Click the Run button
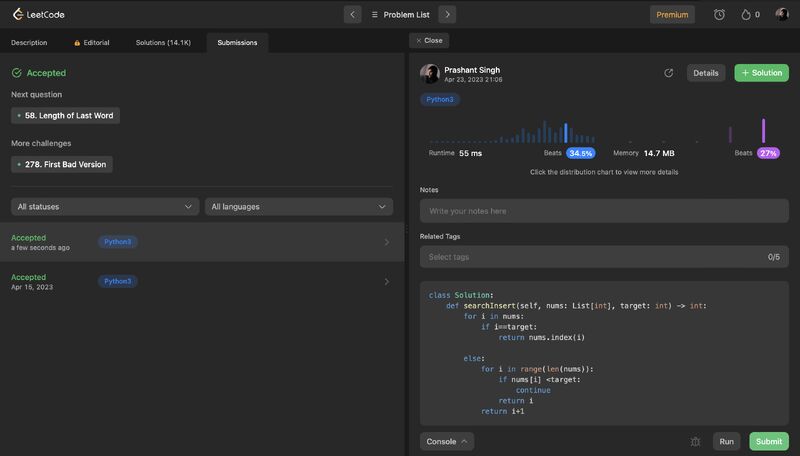This screenshot has width=800, height=456. (x=726, y=441)
